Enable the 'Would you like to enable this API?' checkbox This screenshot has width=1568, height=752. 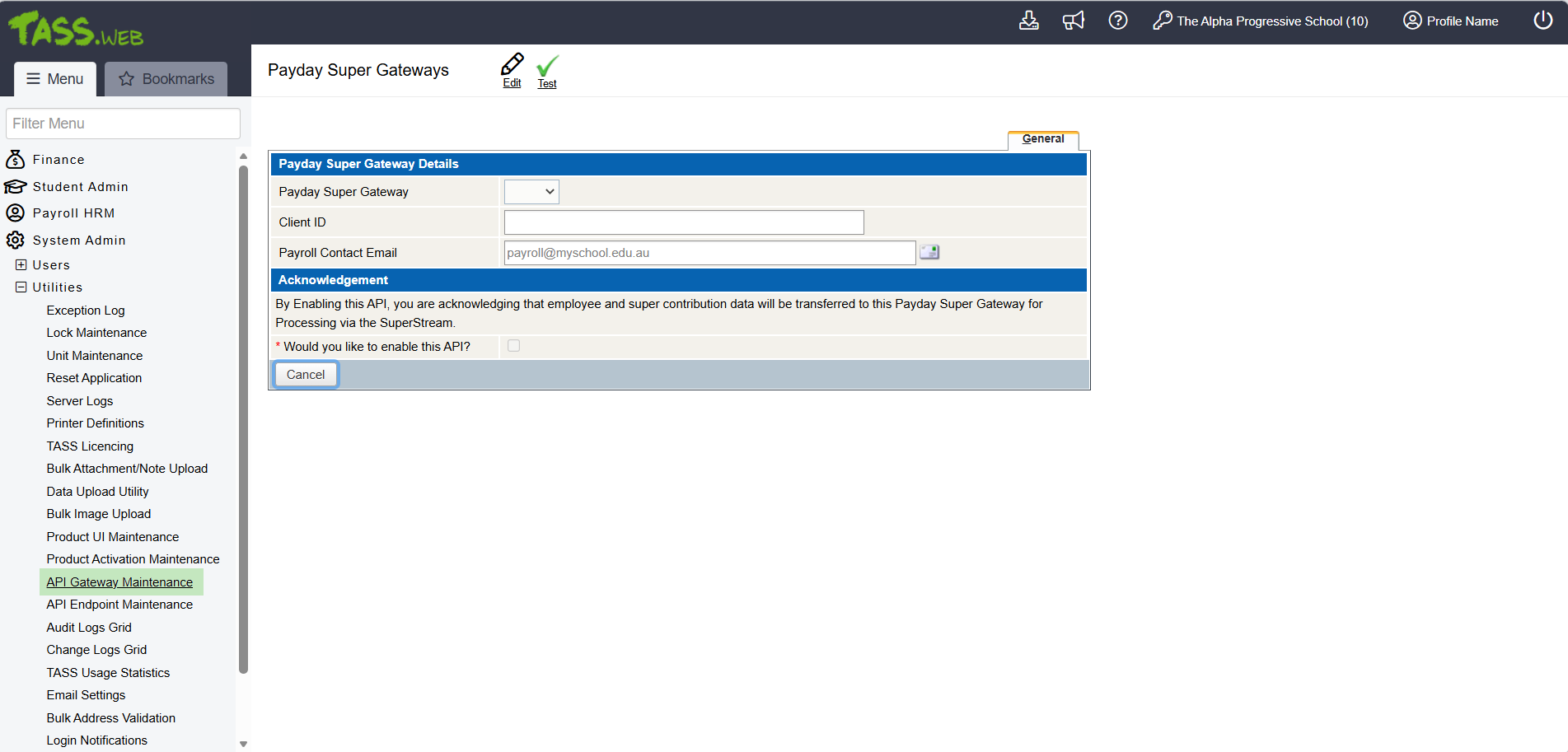pos(514,346)
